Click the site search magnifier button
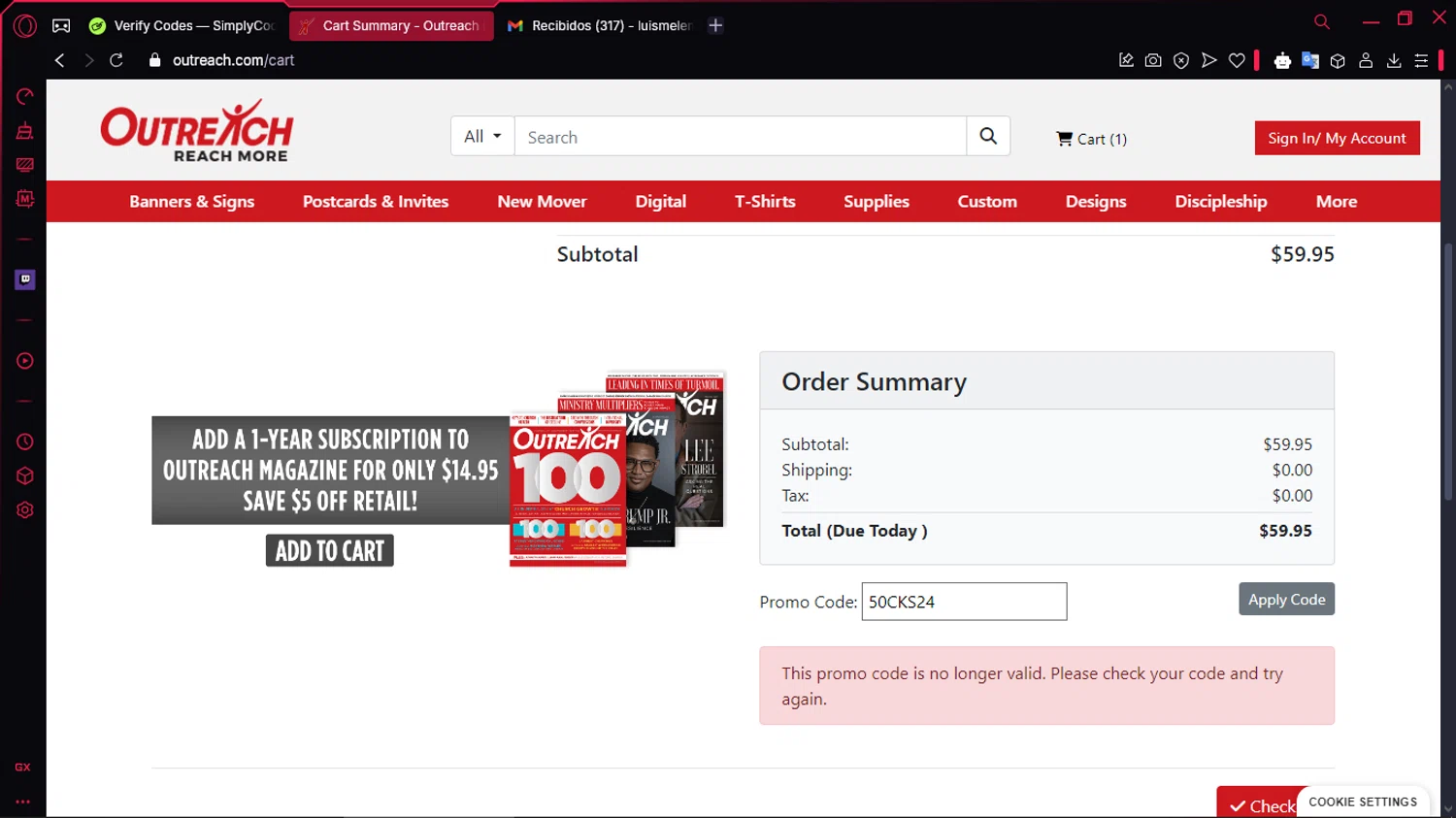 pyautogui.click(x=988, y=136)
